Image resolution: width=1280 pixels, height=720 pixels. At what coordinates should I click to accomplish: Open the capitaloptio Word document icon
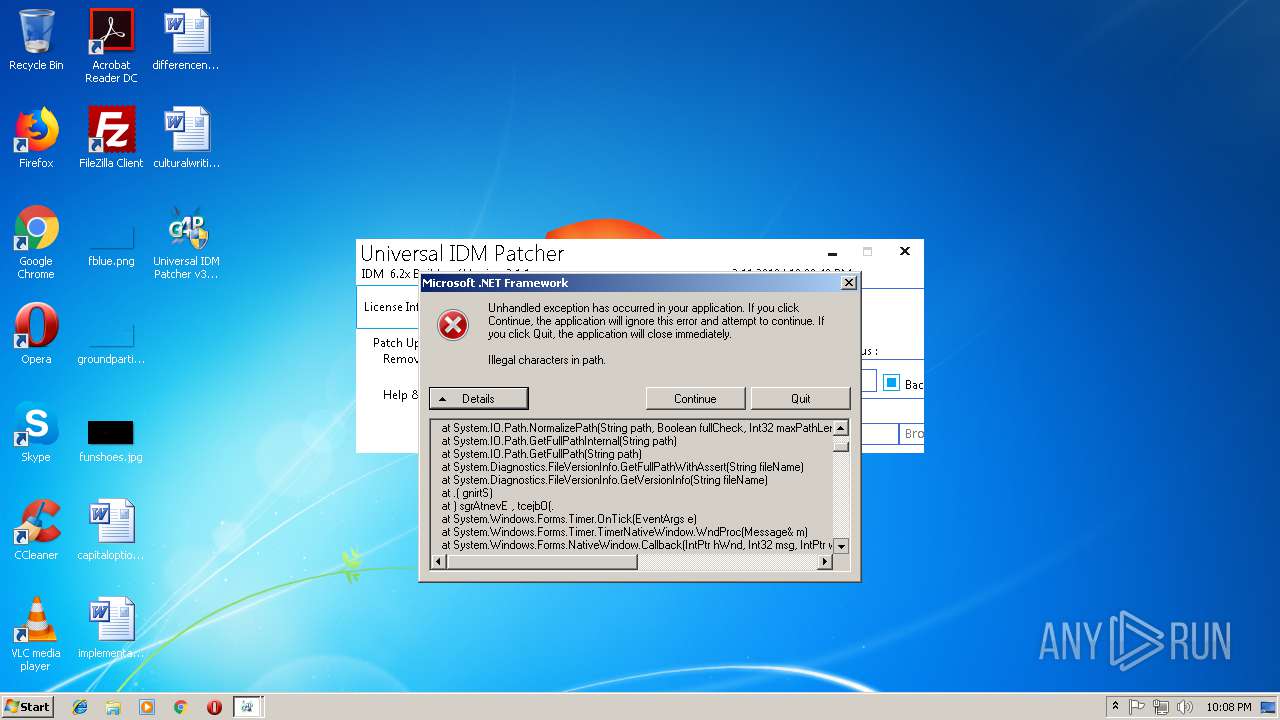[111, 530]
